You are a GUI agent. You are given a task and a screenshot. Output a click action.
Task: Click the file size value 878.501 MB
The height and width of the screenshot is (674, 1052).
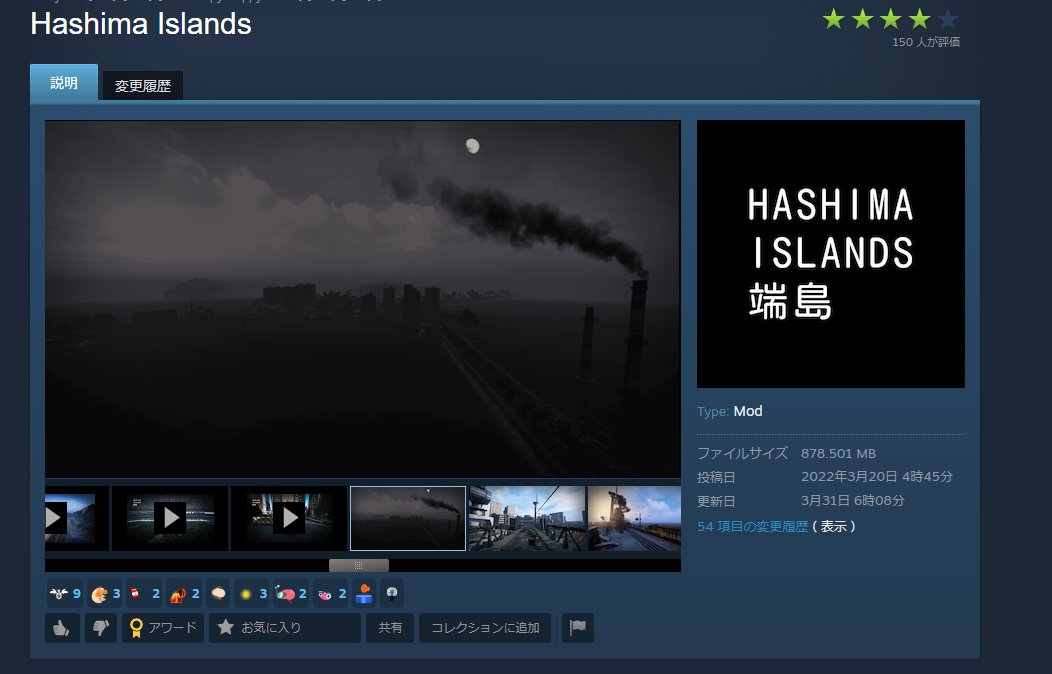[838, 453]
